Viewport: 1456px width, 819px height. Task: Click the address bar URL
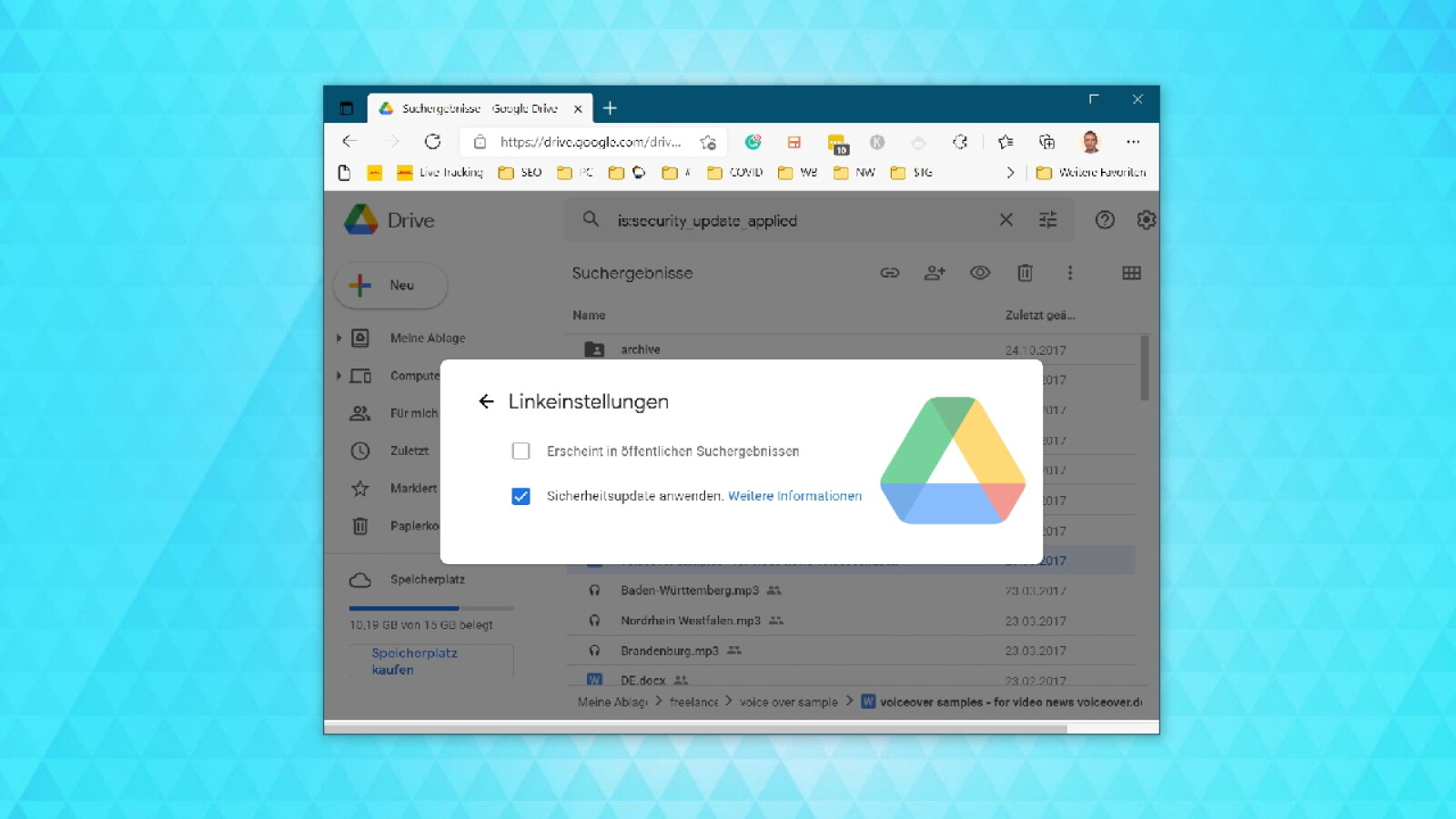[x=590, y=142]
